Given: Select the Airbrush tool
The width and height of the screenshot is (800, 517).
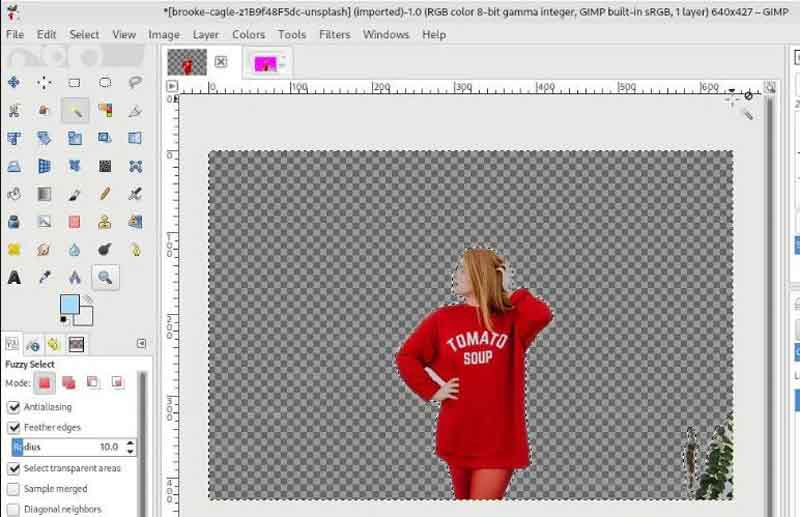Looking at the screenshot, I should click(135, 194).
